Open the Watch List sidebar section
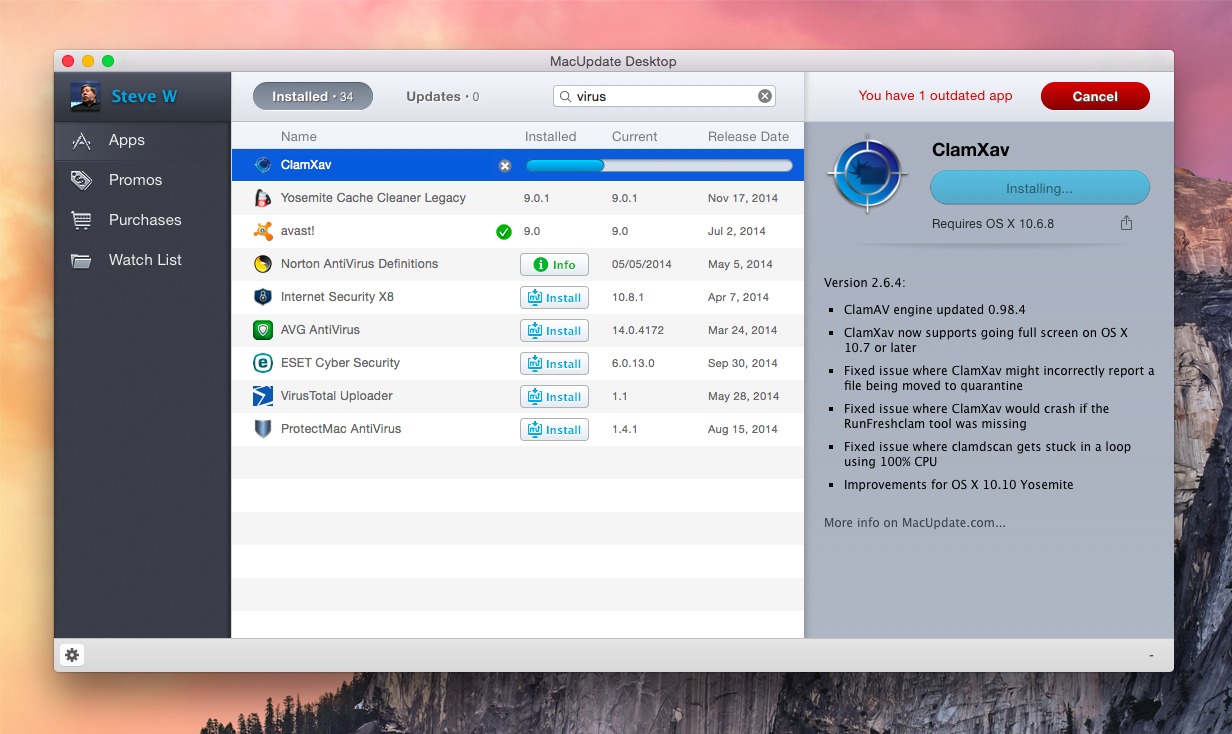 pyautogui.click(x=142, y=260)
